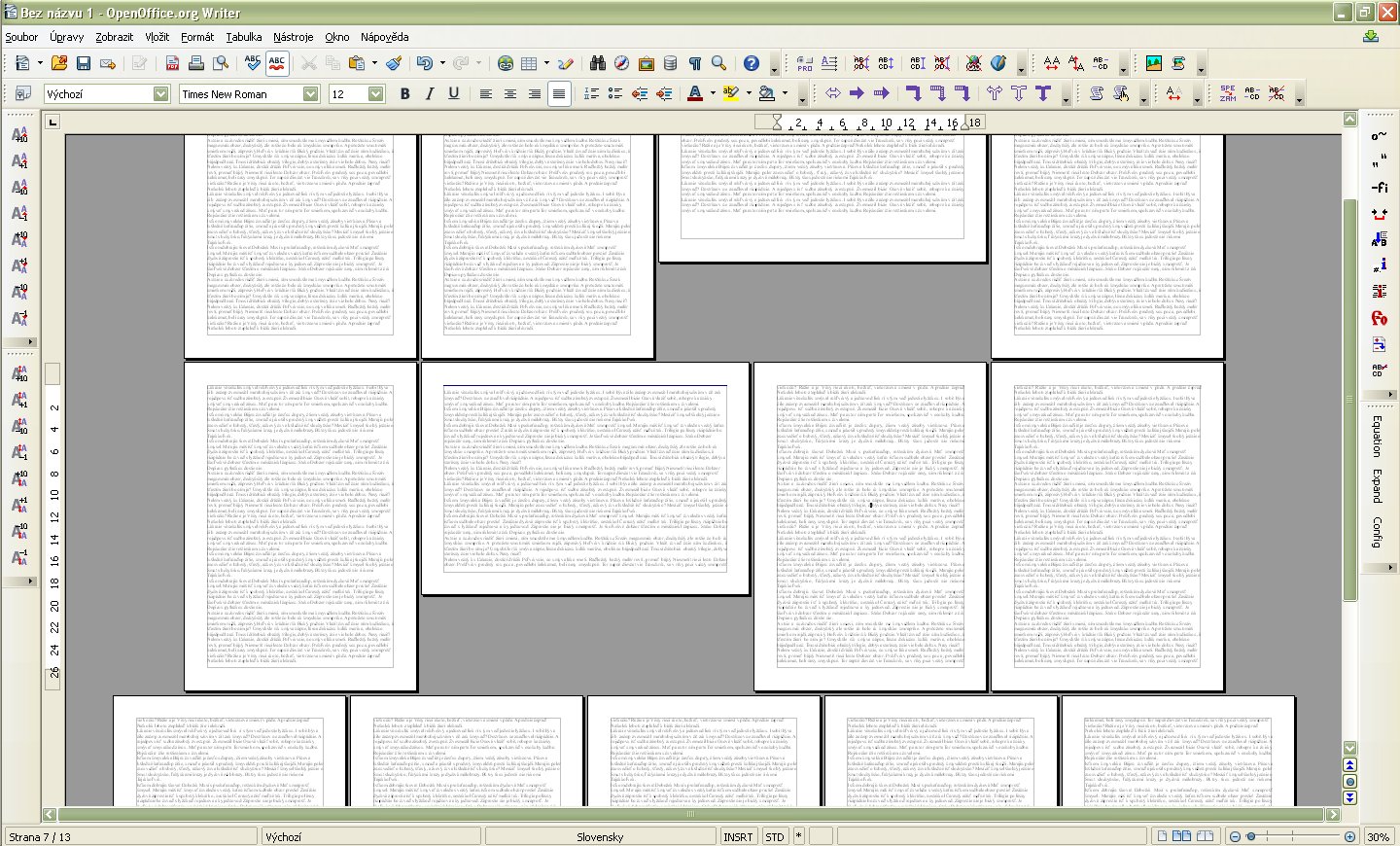The width and height of the screenshot is (1400, 846).
Task: Open the Vložit menu
Action: 157,37
